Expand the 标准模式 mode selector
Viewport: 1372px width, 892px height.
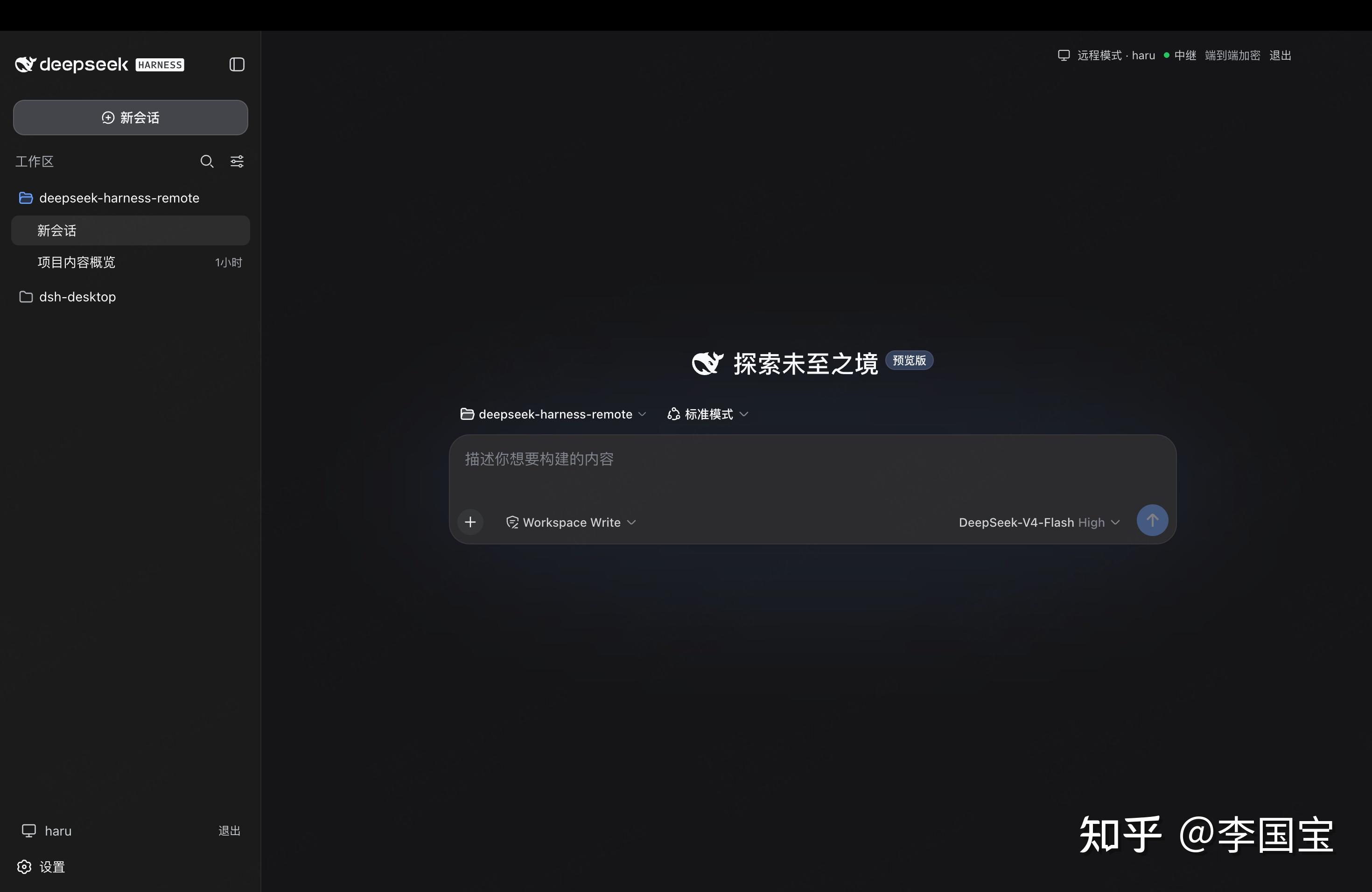(x=708, y=414)
